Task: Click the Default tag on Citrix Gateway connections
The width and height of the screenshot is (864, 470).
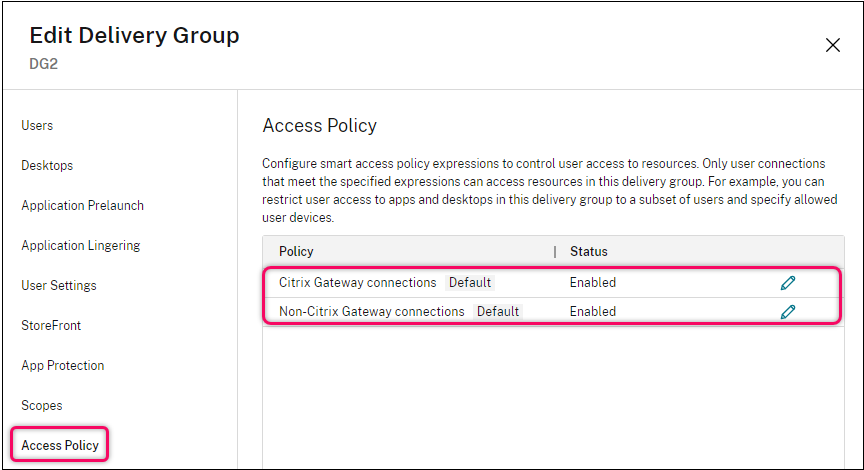Action: coord(470,283)
